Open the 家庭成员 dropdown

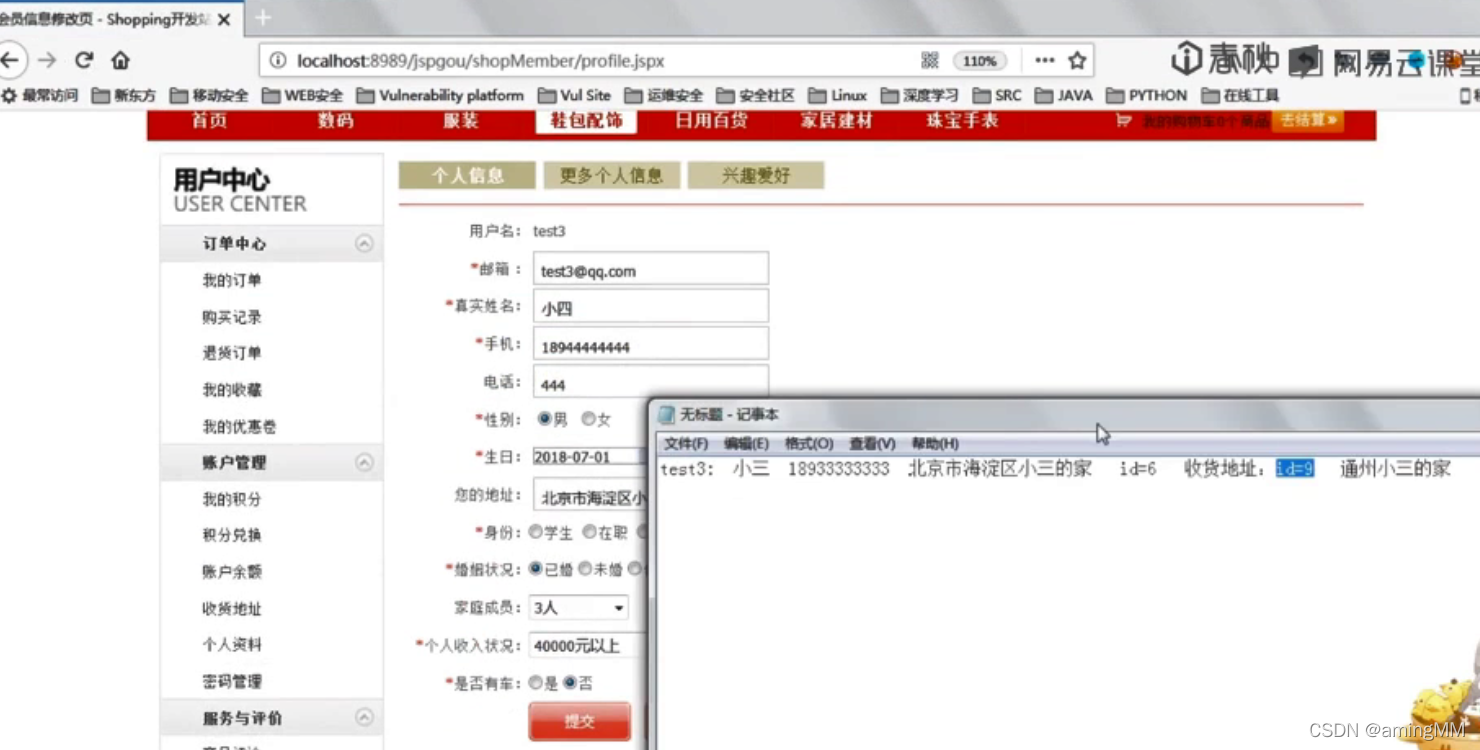click(x=578, y=607)
